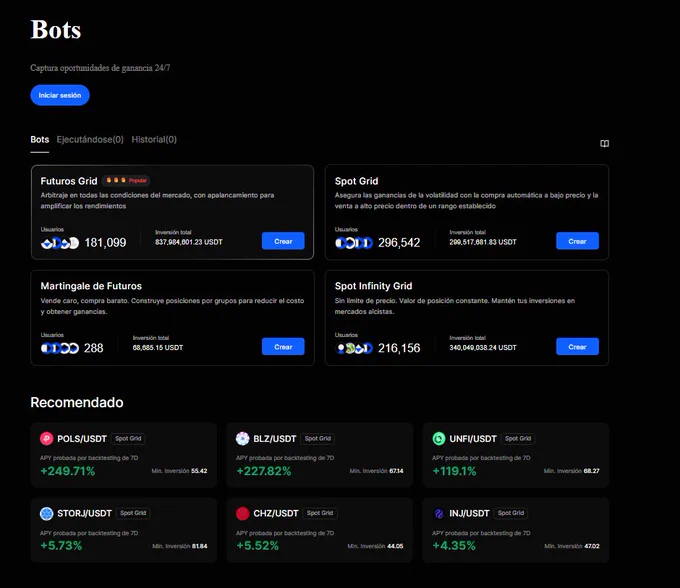
Task: Click the Captura oportunidades de ganancia 24/7 subtitle
Action: [x=100, y=68]
